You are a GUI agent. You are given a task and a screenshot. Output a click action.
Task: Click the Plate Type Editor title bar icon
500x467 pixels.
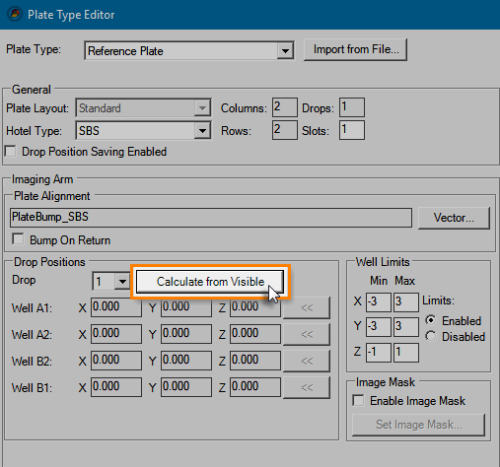coord(14,15)
